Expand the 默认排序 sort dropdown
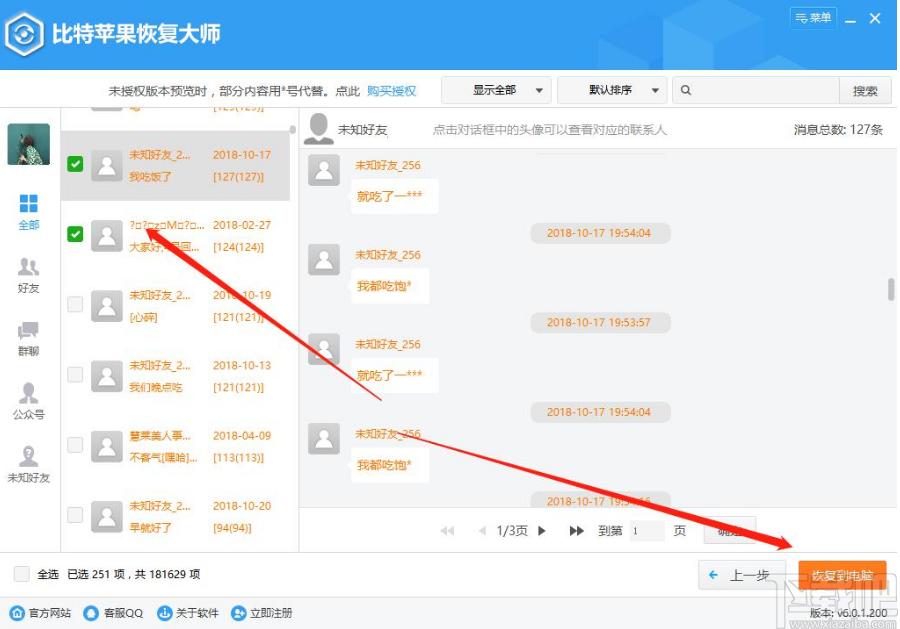 pos(612,90)
